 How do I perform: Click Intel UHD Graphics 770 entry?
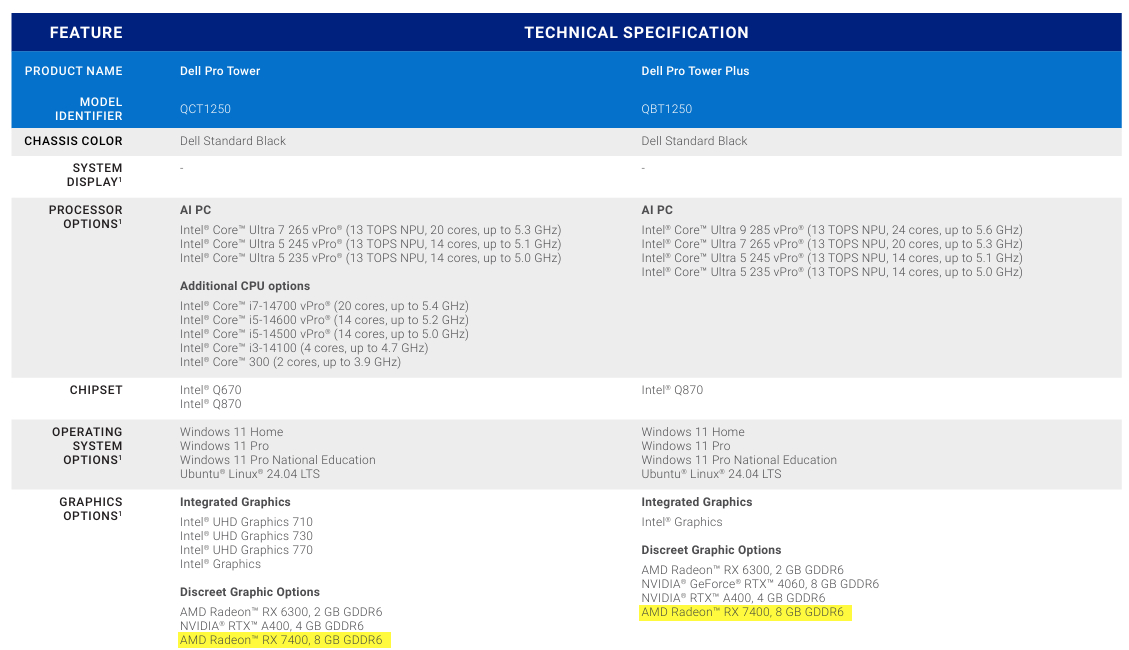246,550
